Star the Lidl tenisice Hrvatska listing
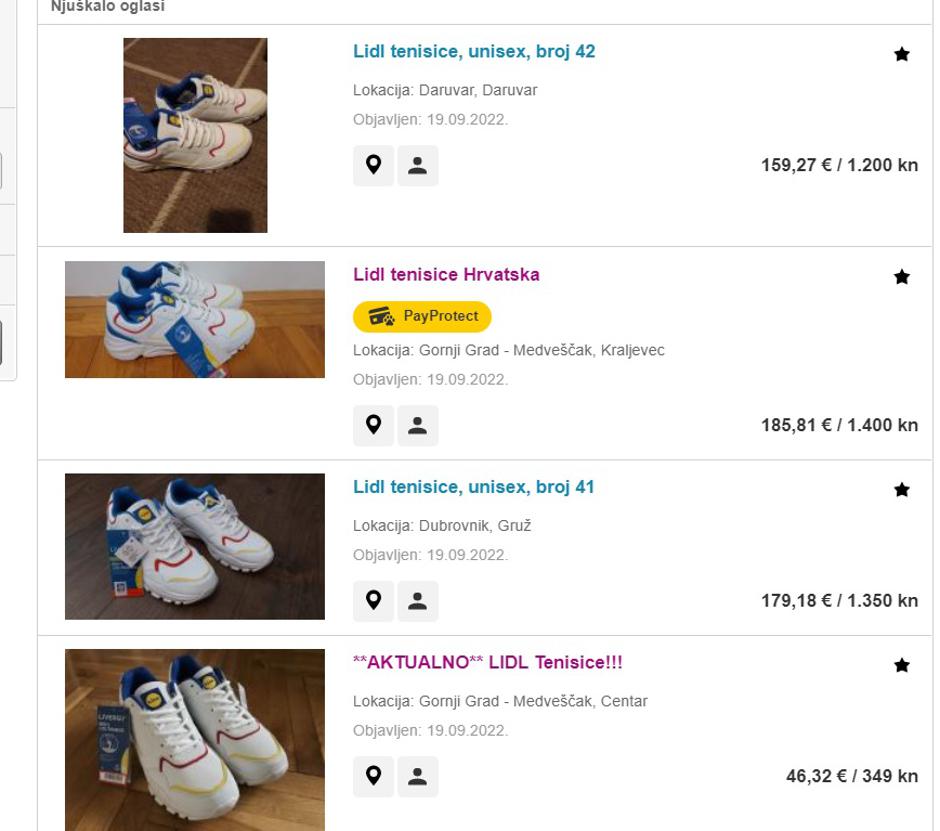The width and height of the screenshot is (940, 831). click(x=901, y=277)
